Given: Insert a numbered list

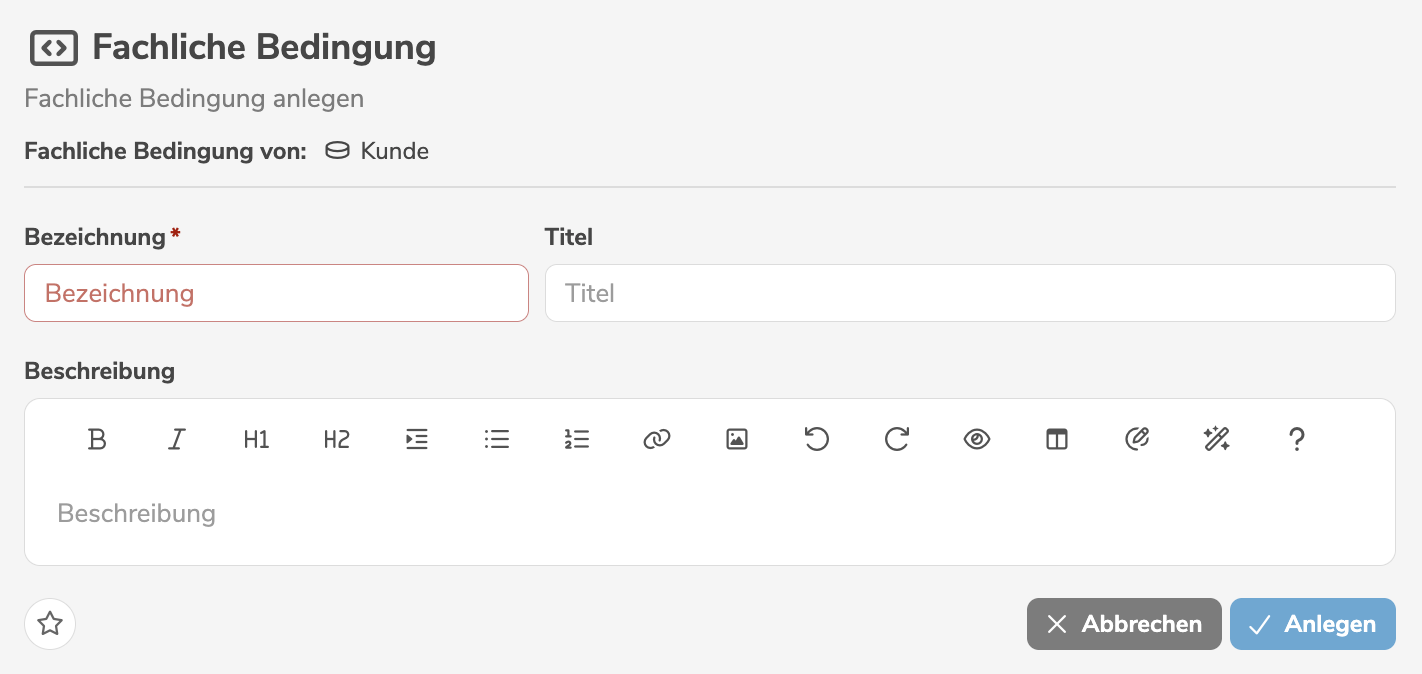Looking at the screenshot, I should [x=577, y=438].
